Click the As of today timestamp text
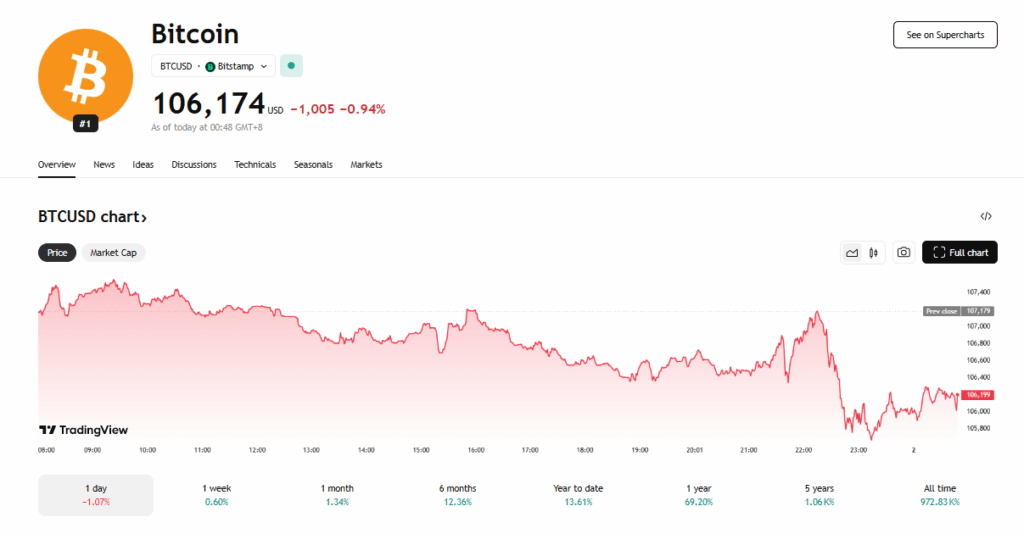Screen dimensions: 1024x534 [207, 127]
